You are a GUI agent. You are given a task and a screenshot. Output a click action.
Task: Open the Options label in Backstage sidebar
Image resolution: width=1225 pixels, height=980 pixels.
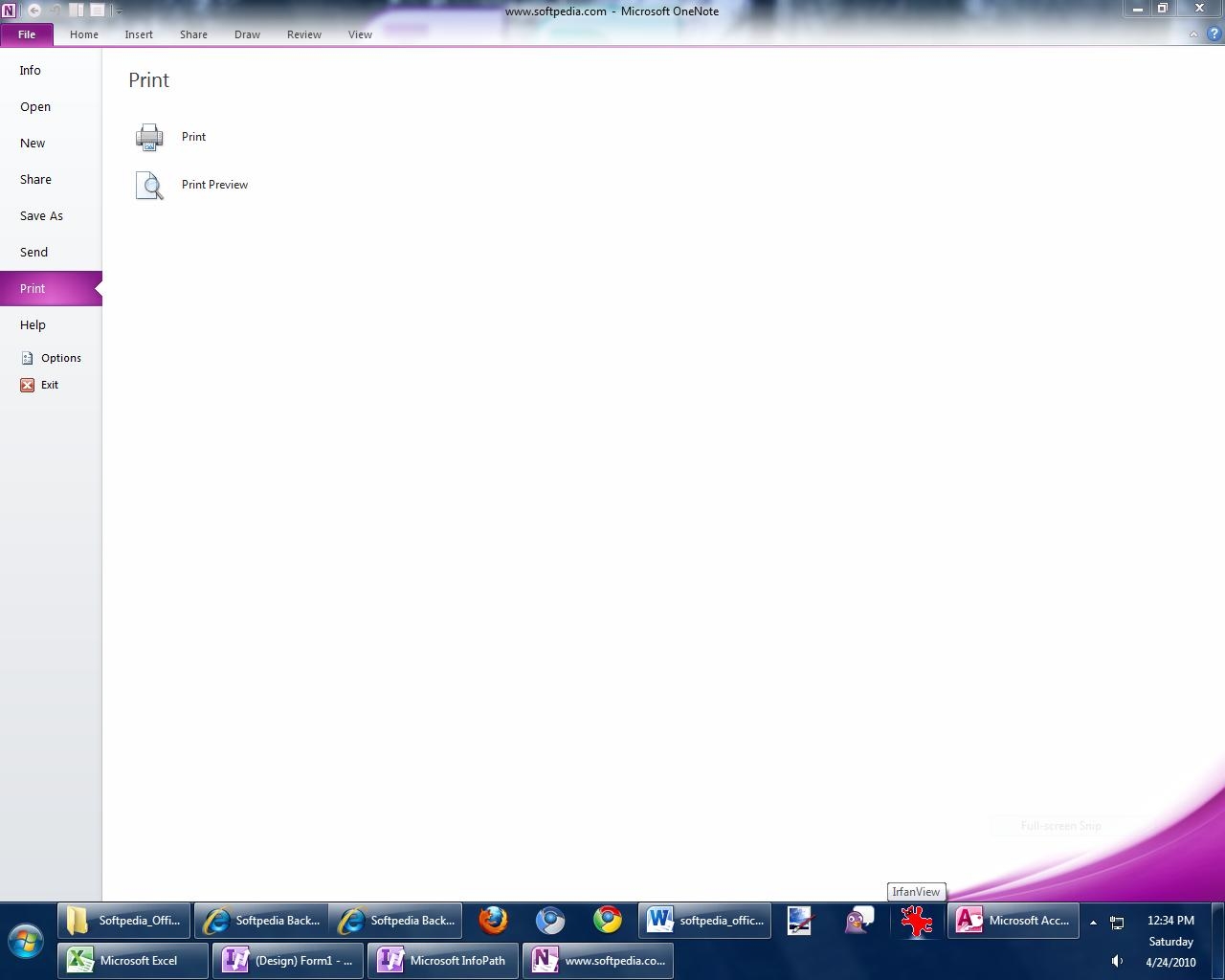61,358
